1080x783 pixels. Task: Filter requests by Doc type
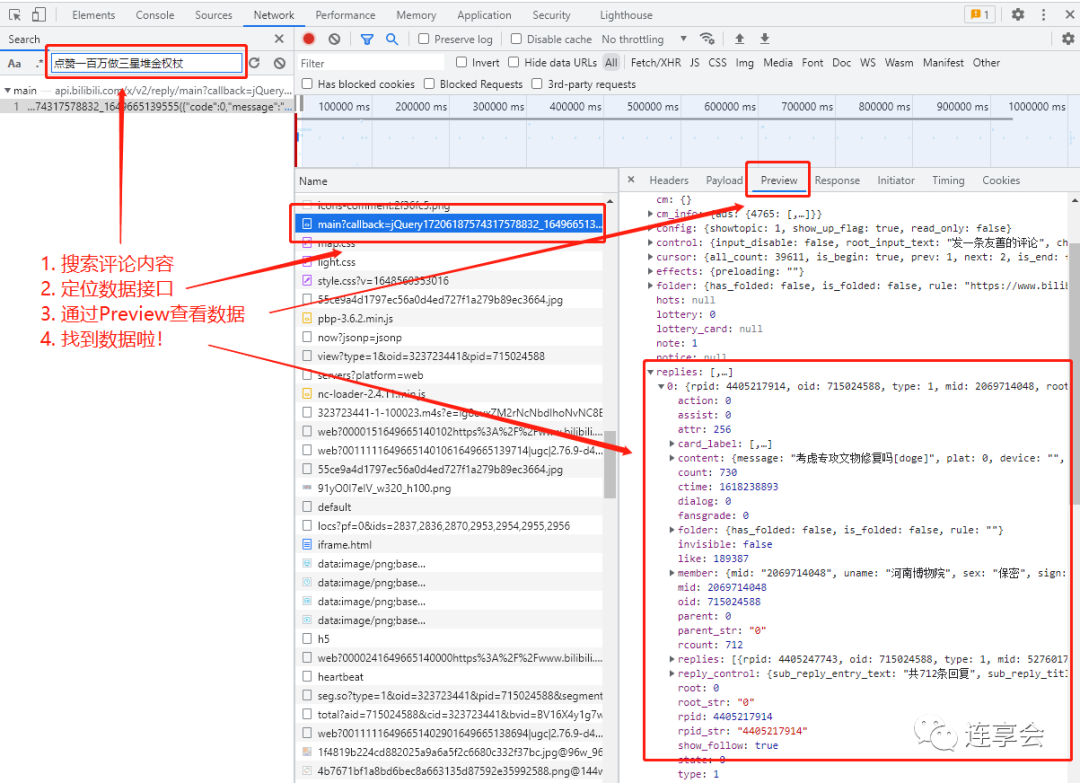click(x=842, y=63)
